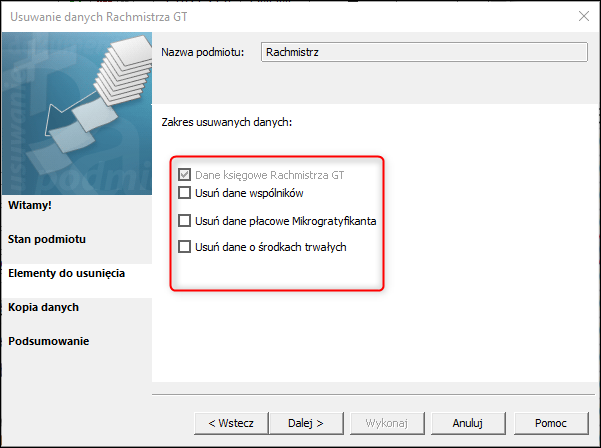The height and width of the screenshot is (448, 601).
Task: Click the disabled 'Dane księgowe Rachmistrza GT' checkbox
Action: 184,175
